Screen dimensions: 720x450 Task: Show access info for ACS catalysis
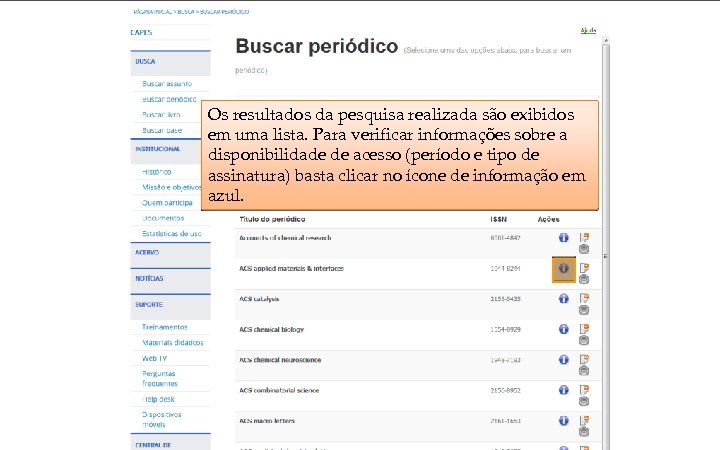point(563,298)
